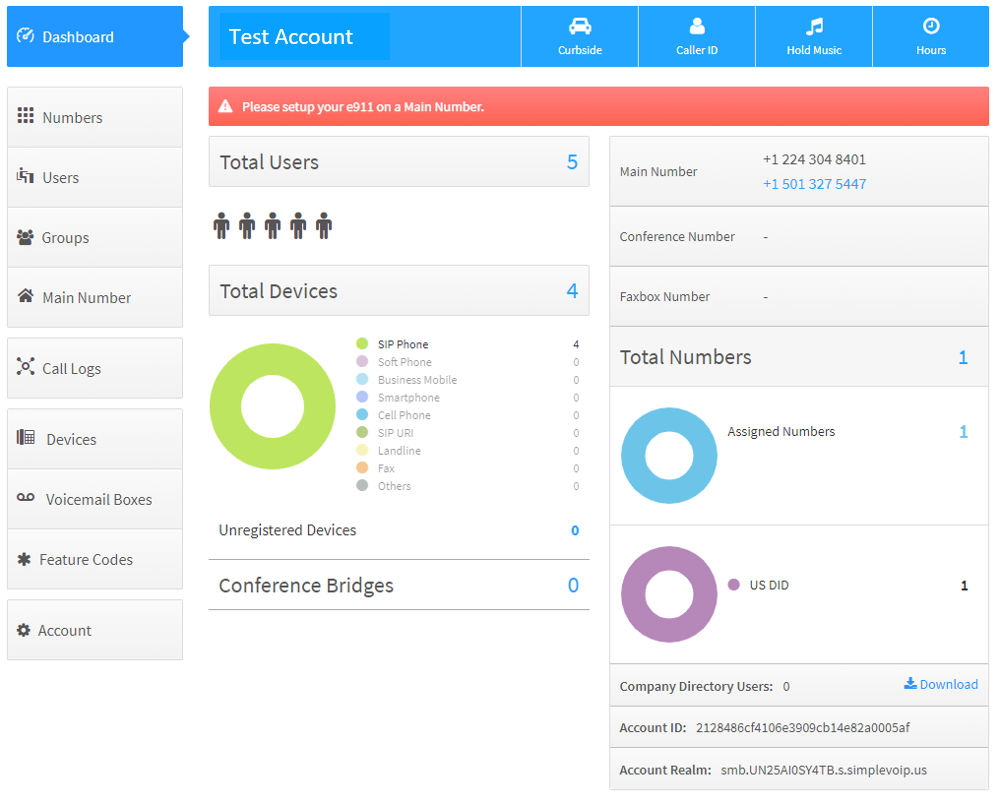The width and height of the screenshot is (998, 798).
Task: Click the Hours clock icon
Action: point(930,25)
